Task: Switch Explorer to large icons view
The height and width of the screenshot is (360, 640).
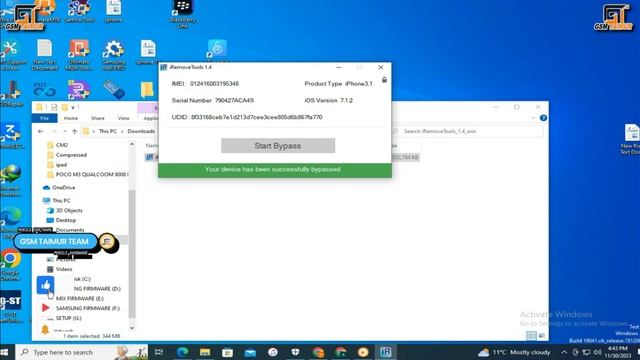Action: (x=542, y=336)
